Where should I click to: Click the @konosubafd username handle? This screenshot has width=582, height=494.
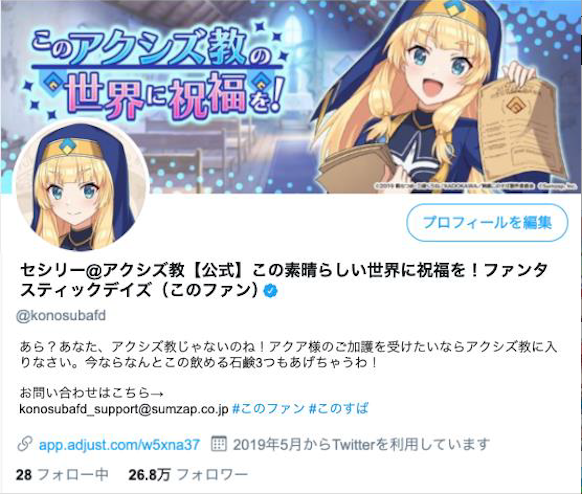click(x=61, y=316)
